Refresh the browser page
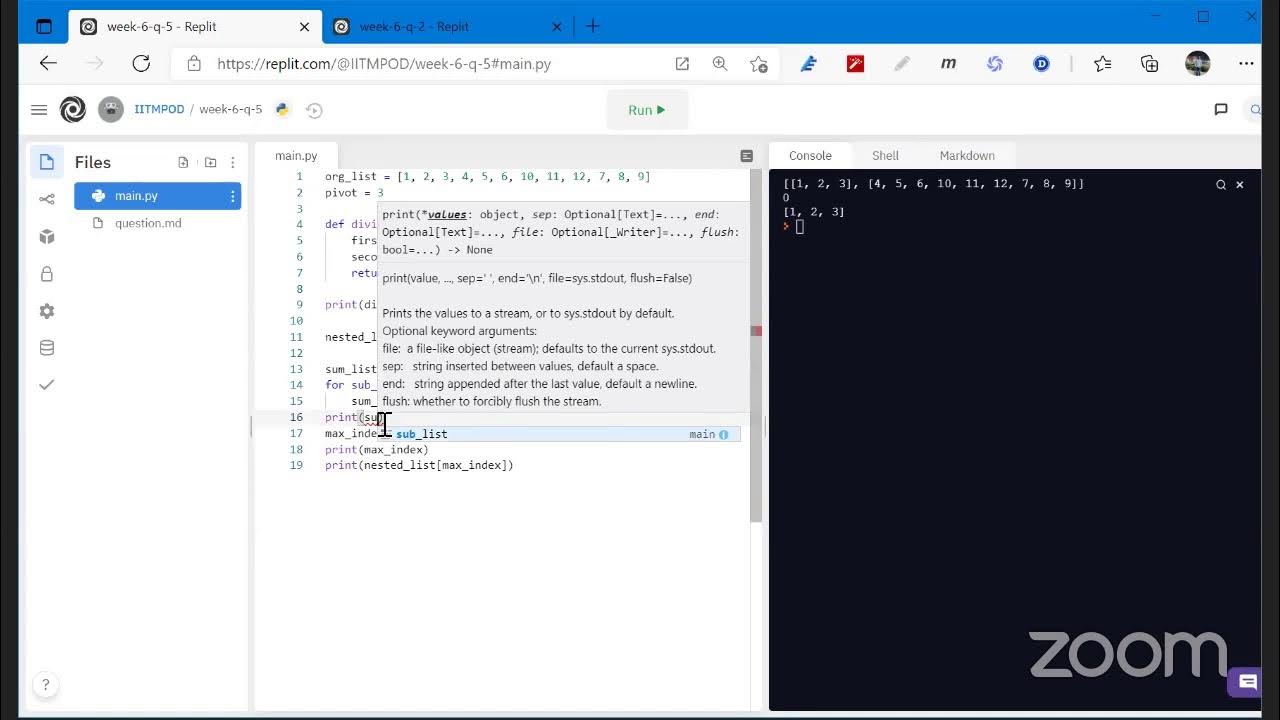Screen dimensions: 1280x720 [x=141, y=63]
